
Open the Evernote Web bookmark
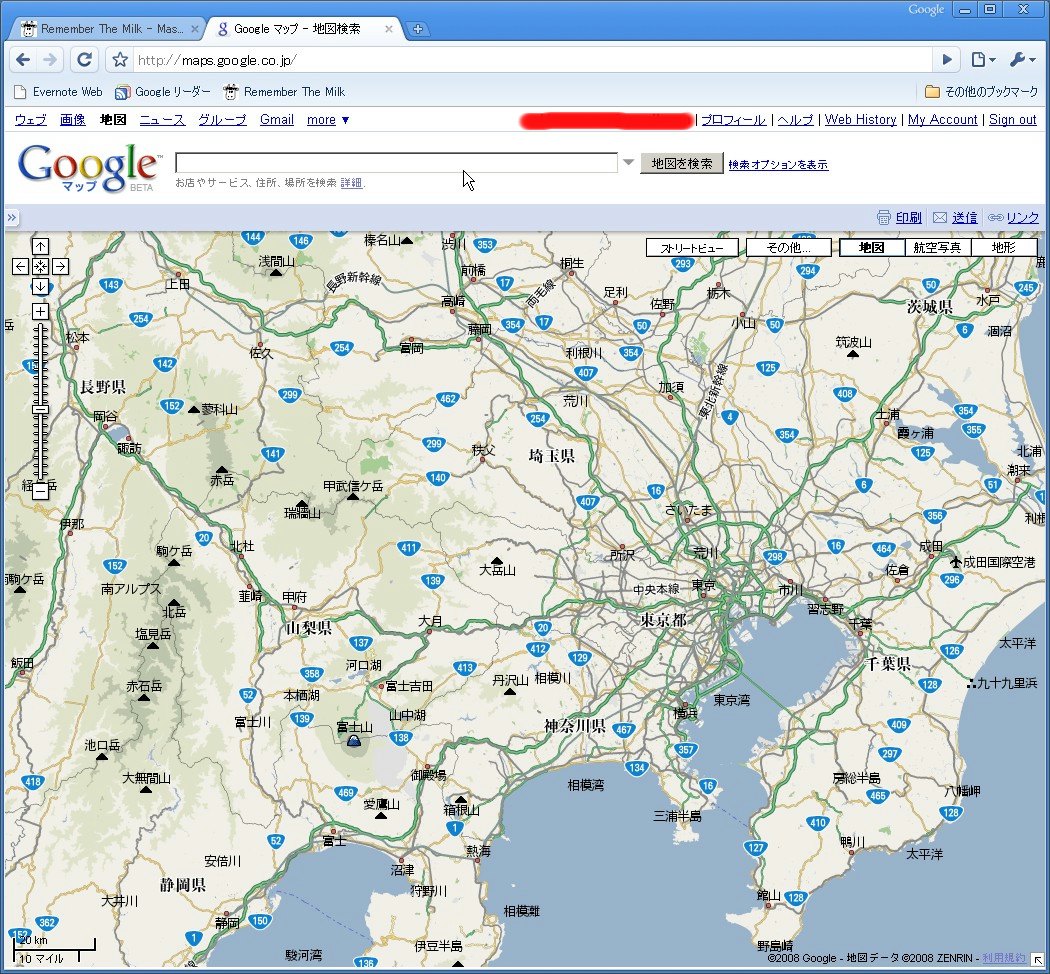pos(58,92)
